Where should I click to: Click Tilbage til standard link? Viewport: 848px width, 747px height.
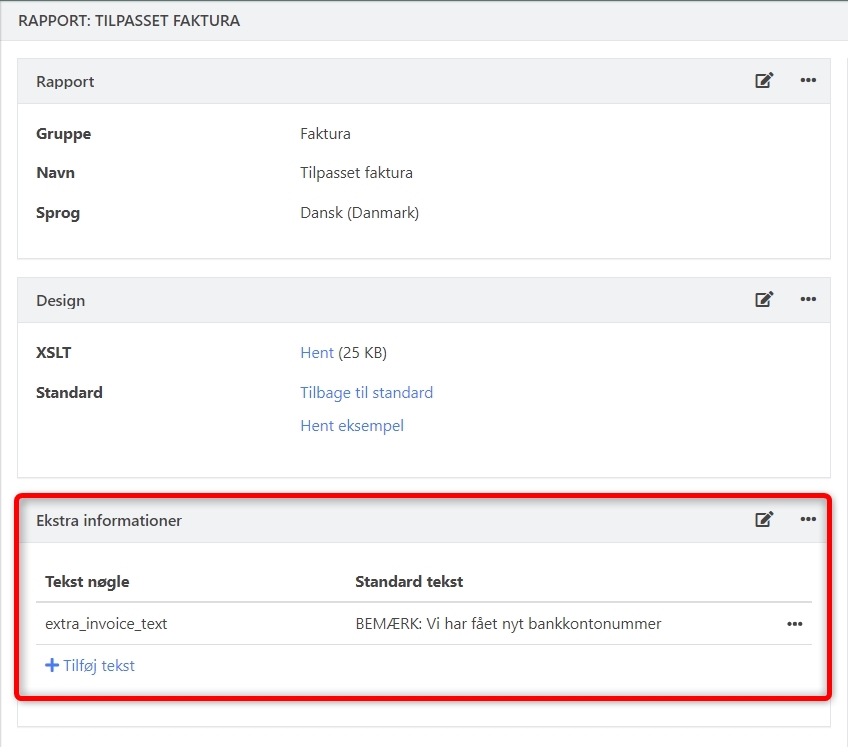point(366,393)
